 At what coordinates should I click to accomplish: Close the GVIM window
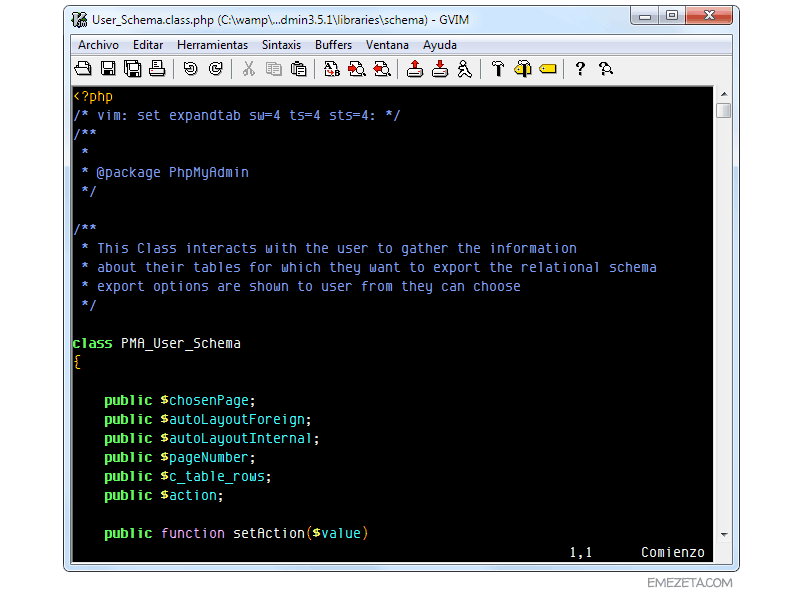click(x=709, y=15)
